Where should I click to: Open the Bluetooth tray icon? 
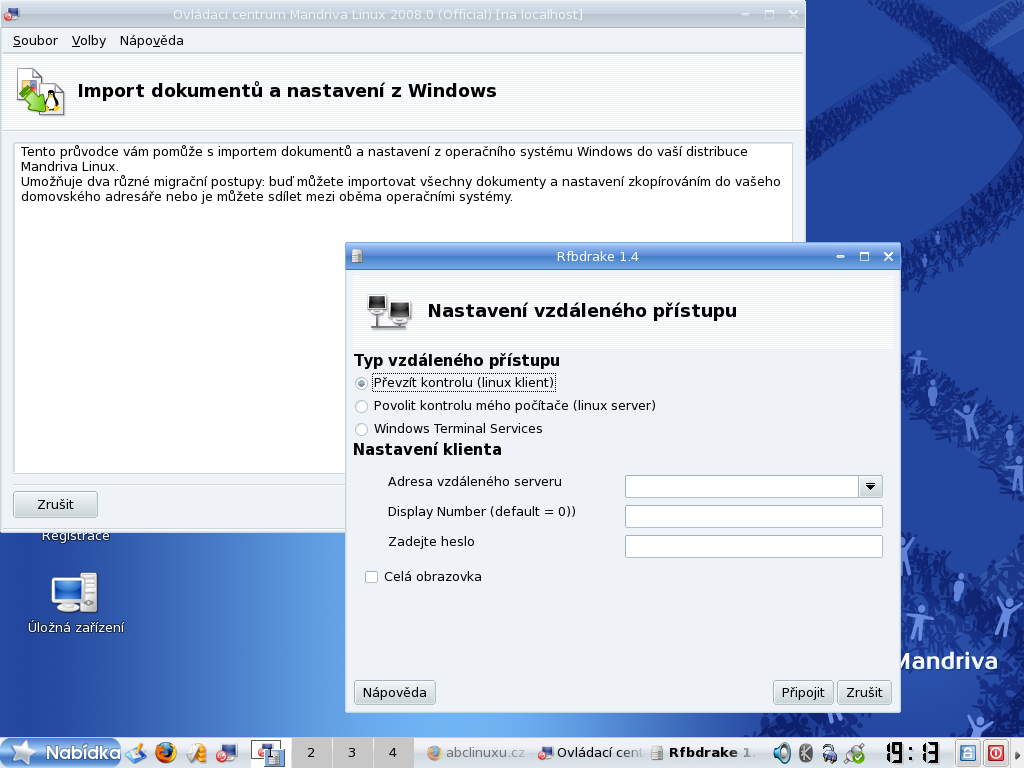pos(806,753)
